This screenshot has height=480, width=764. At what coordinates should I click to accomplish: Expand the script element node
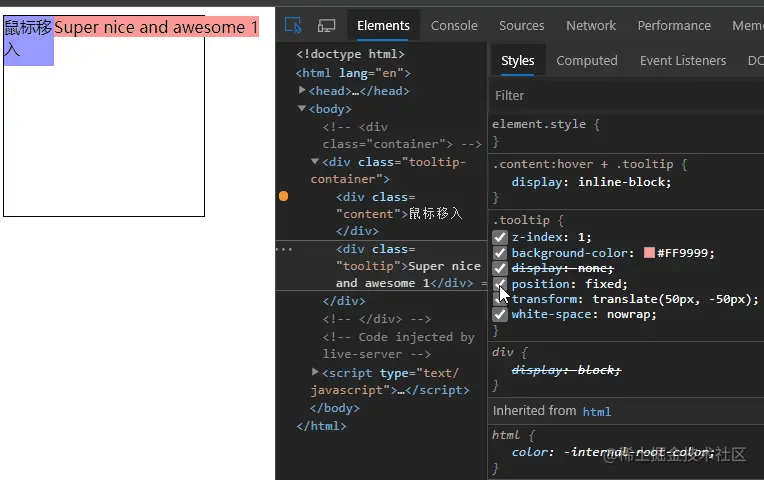click(x=315, y=372)
